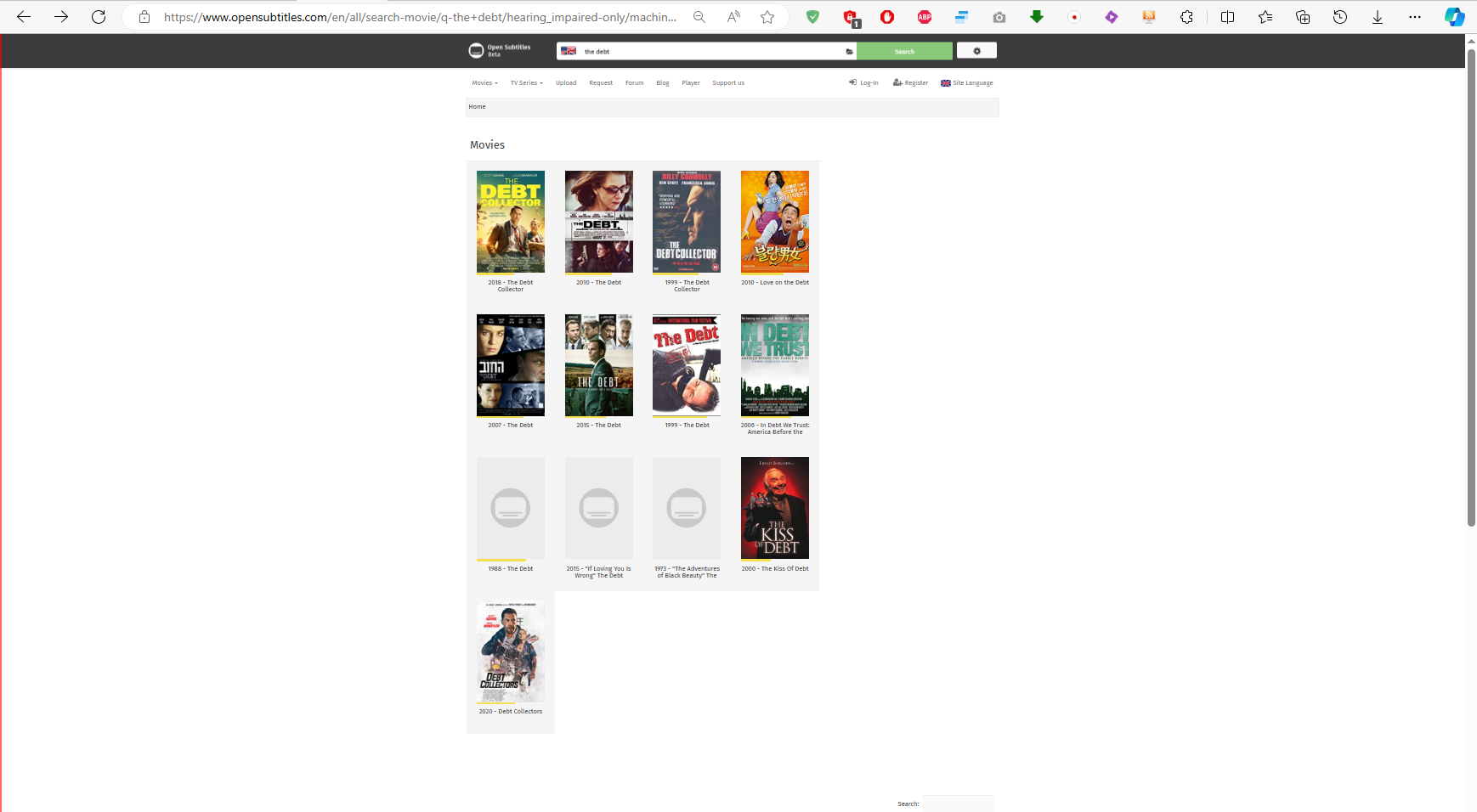Go back to the previous page
The width and height of the screenshot is (1477, 812).
[24, 17]
